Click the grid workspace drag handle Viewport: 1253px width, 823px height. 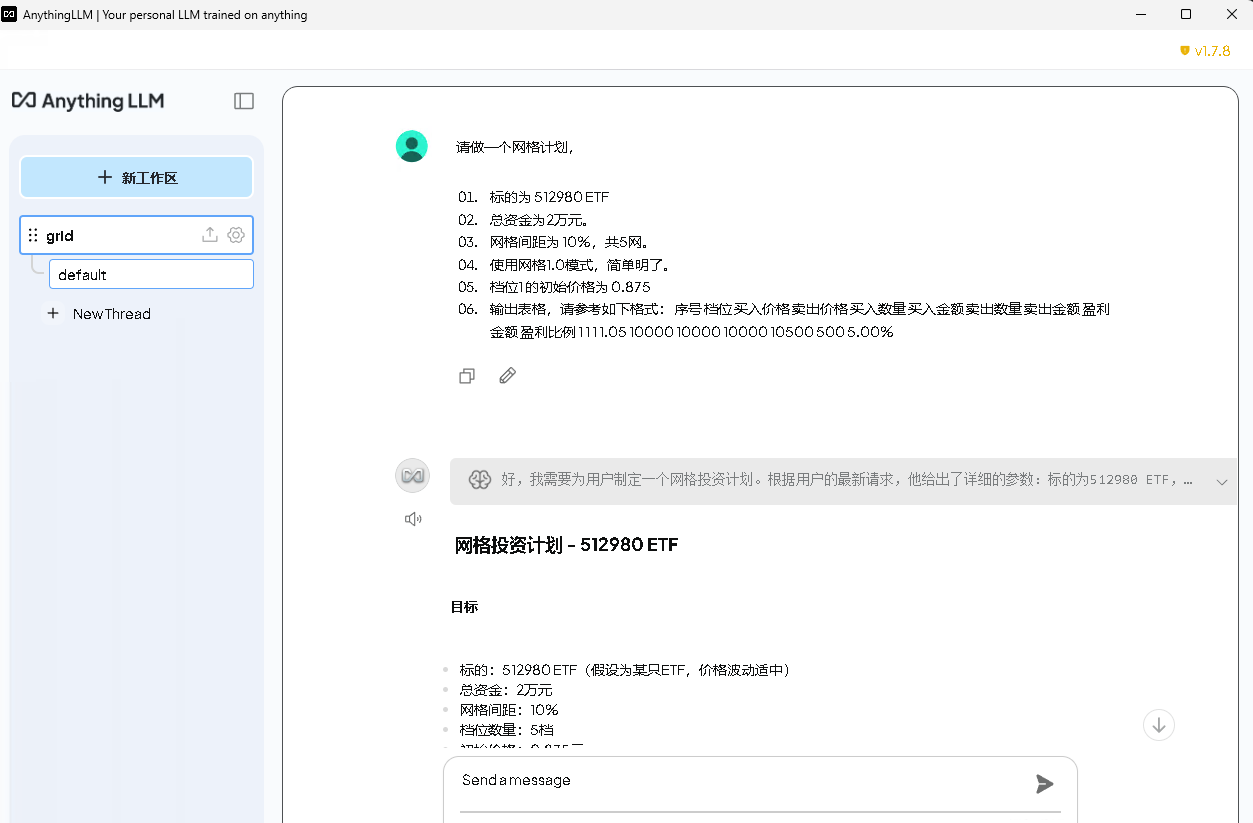[33, 235]
